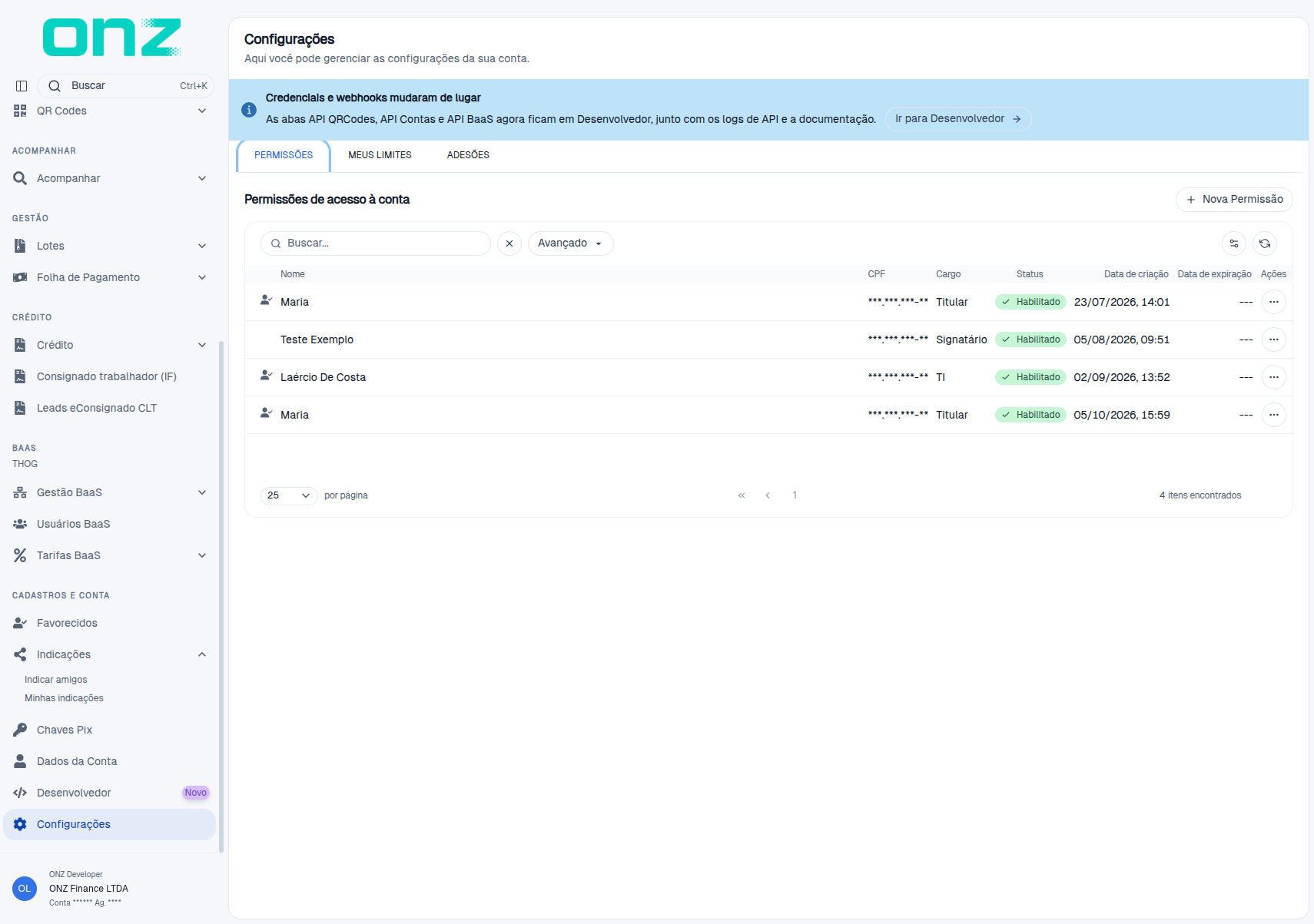Open actions menu for Teste Exemplo

point(1274,339)
